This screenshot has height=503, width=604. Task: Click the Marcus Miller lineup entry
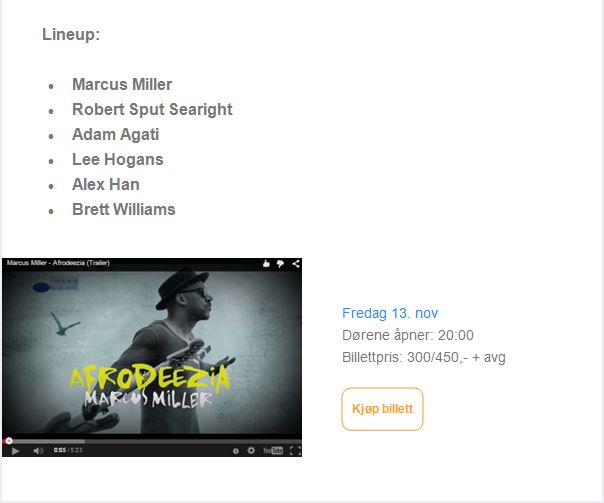click(x=122, y=84)
